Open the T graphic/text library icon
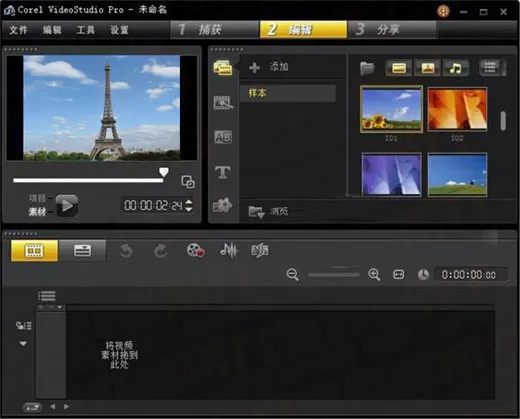This screenshot has height=419, width=520. [x=223, y=172]
